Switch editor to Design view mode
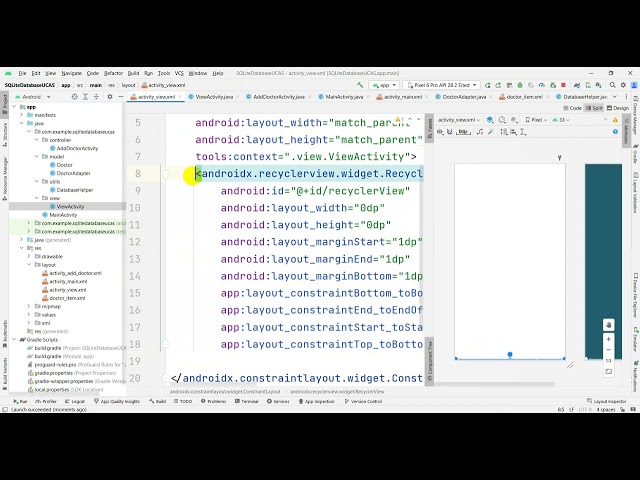The height and width of the screenshot is (480, 640). pyautogui.click(x=618, y=108)
